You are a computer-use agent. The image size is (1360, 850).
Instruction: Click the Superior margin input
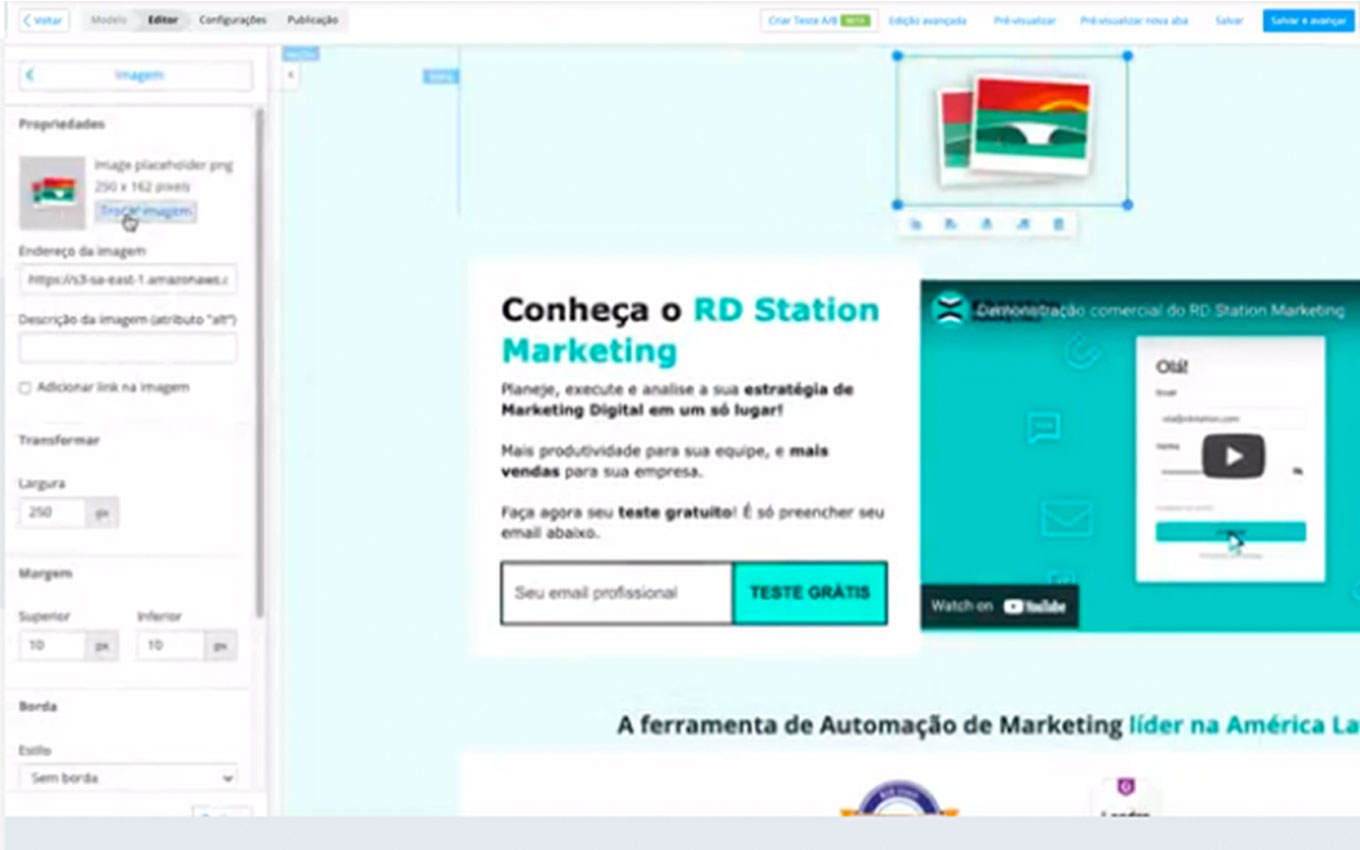[52, 646]
